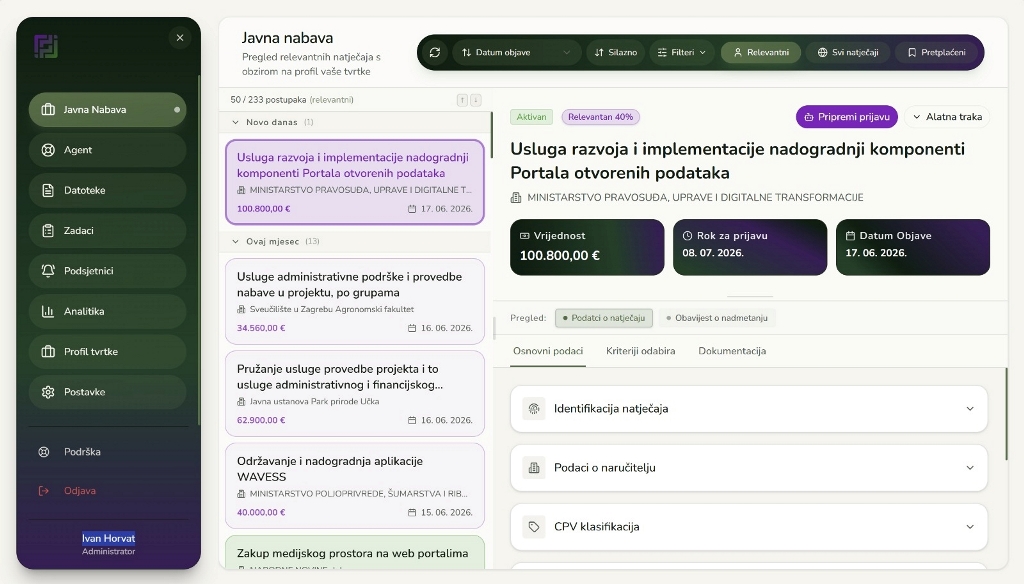The width and height of the screenshot is (1024, 584).
Task: Open the WAVESS application tender card
Action: (x=355, y=485)
